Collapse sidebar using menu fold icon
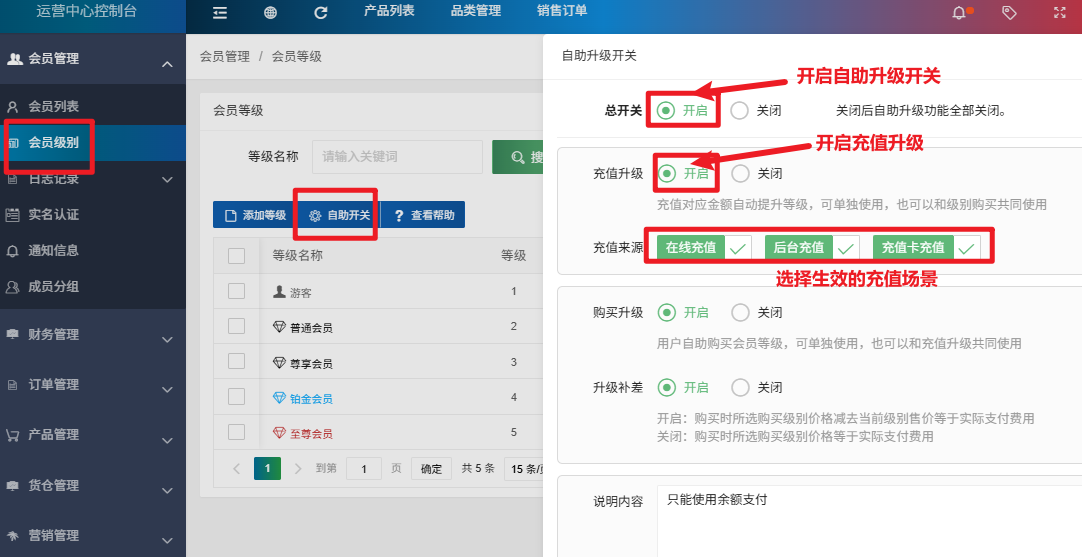This screenshot has width=1082, height=557. [220, 12]
